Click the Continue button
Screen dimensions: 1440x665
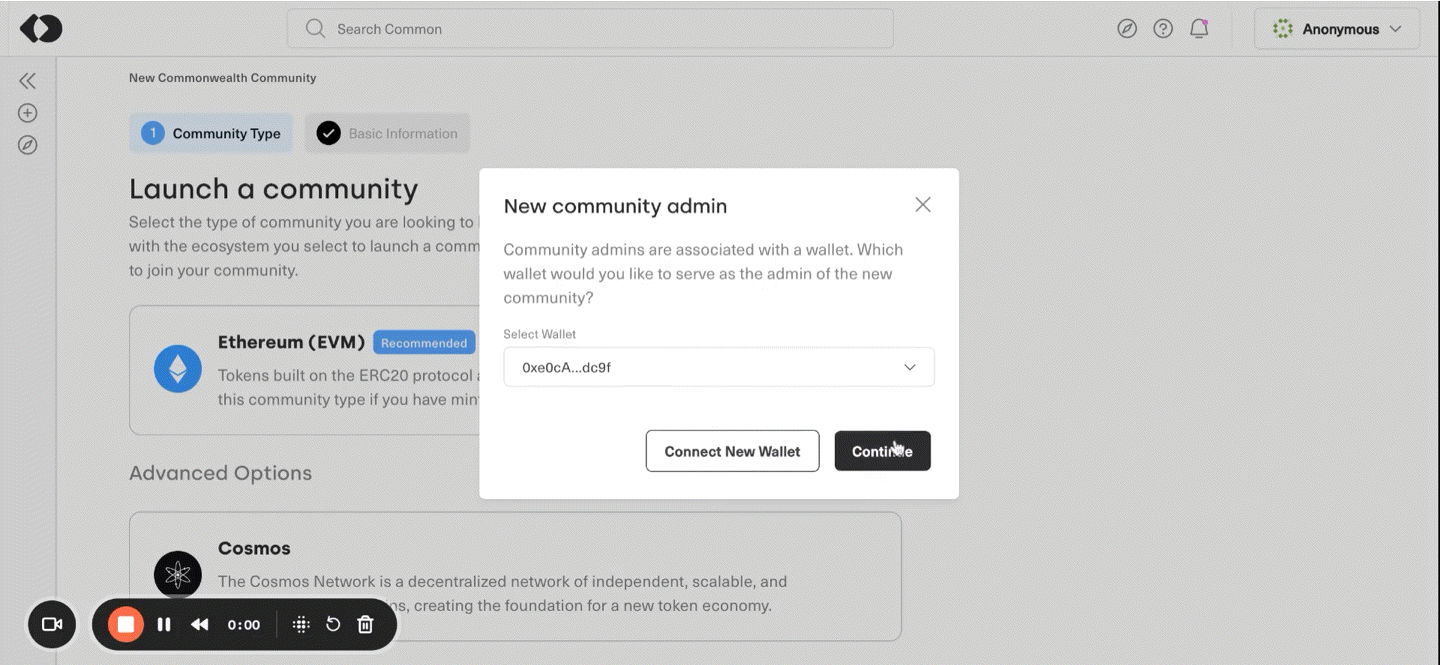[883, 451]
